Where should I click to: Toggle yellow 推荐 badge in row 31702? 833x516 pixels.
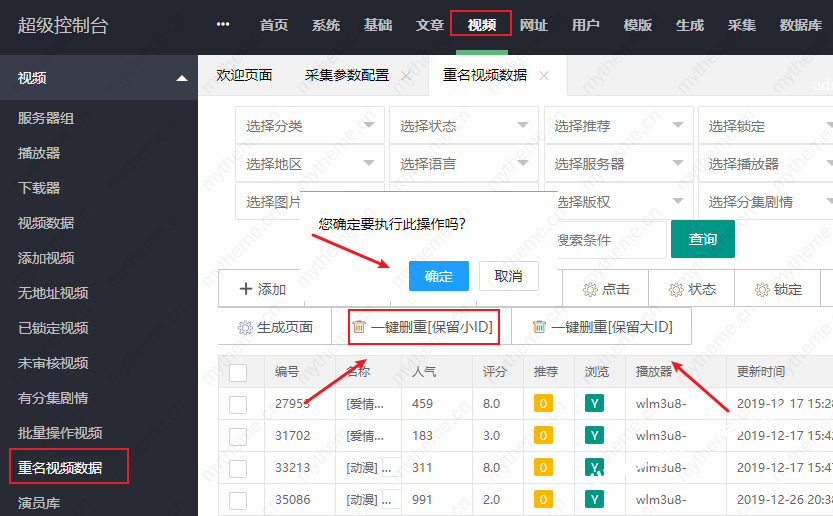[543, 435]
